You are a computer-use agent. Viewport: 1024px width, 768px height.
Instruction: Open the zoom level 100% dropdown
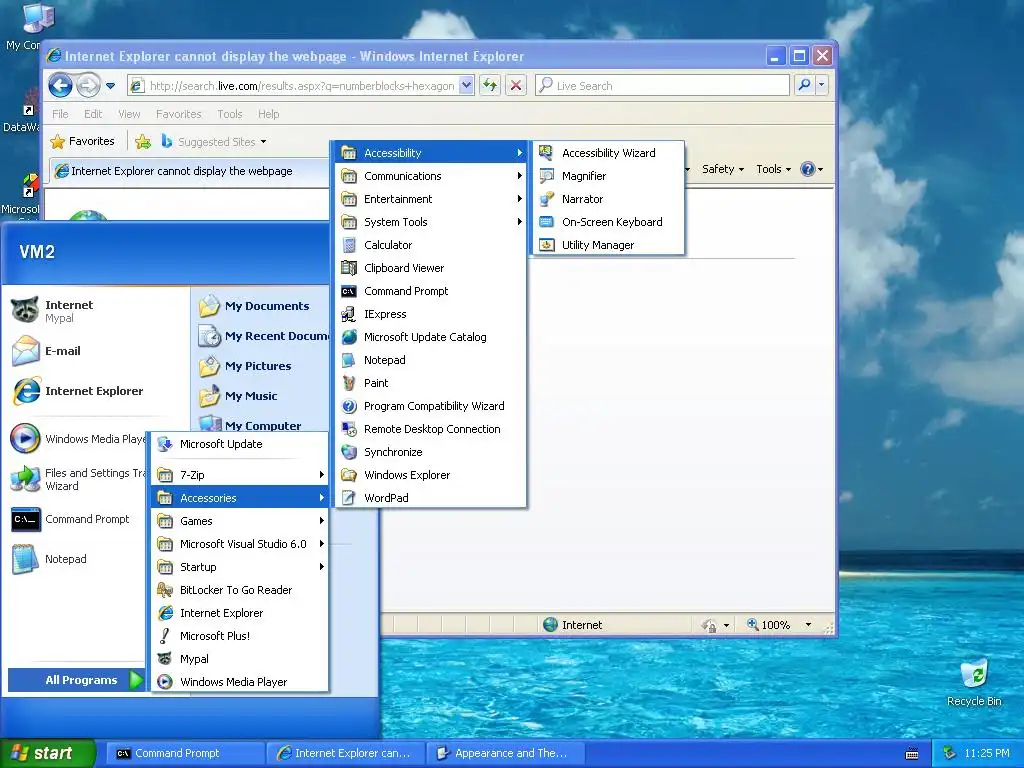(x=808, y=625)
